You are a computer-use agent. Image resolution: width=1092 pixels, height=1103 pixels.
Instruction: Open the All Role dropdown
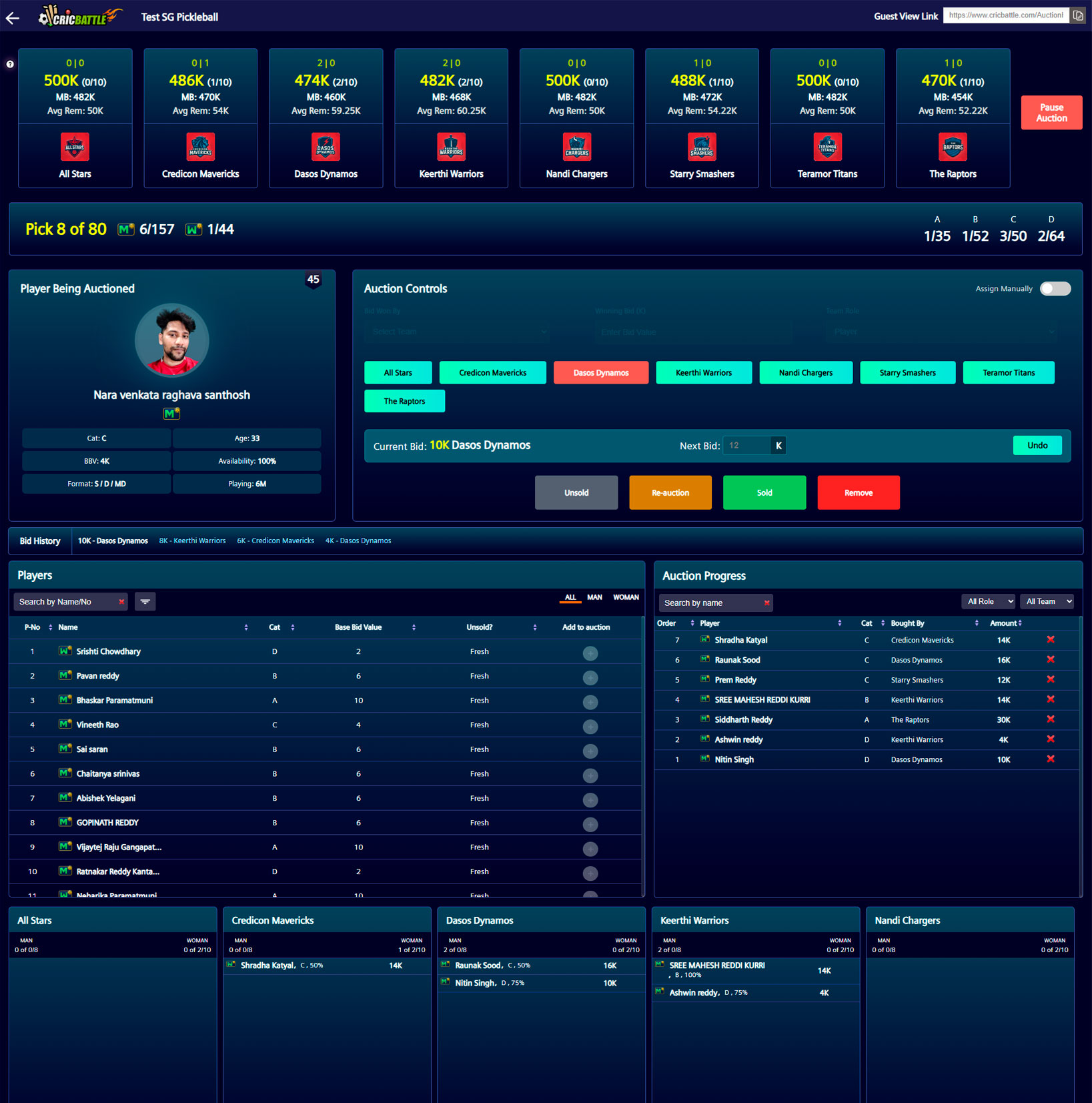point(988,602)
